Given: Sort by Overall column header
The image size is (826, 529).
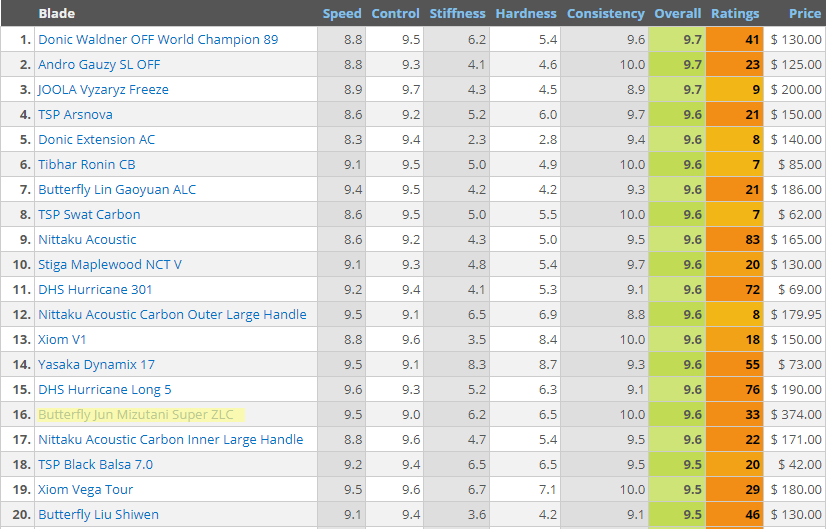Looking at the screenshot, I should tap(677, 14).
